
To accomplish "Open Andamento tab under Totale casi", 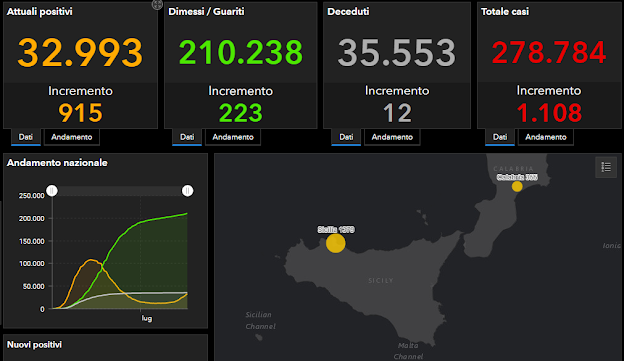I will (546, 137).
